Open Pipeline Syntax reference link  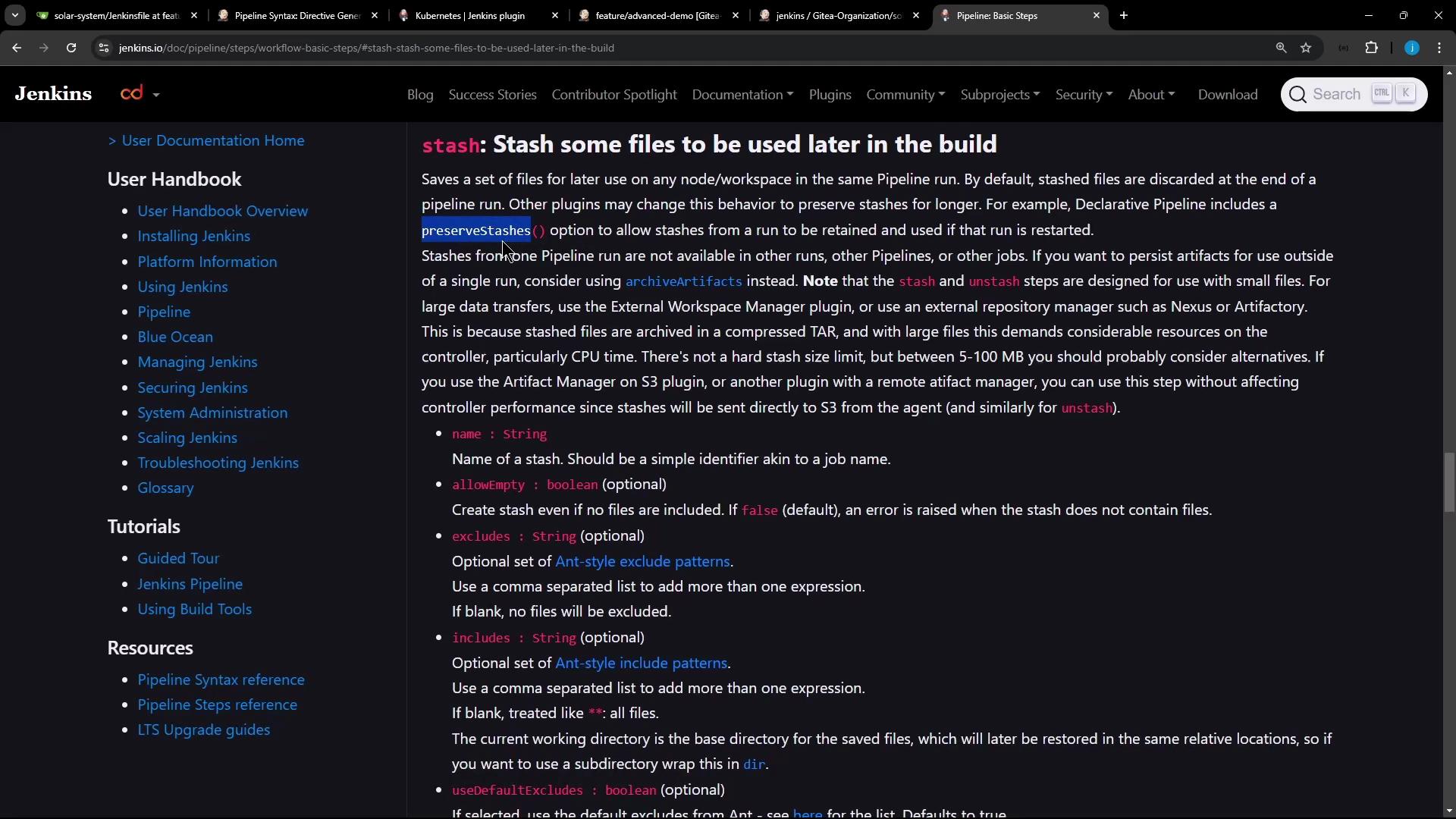point(221,679)
